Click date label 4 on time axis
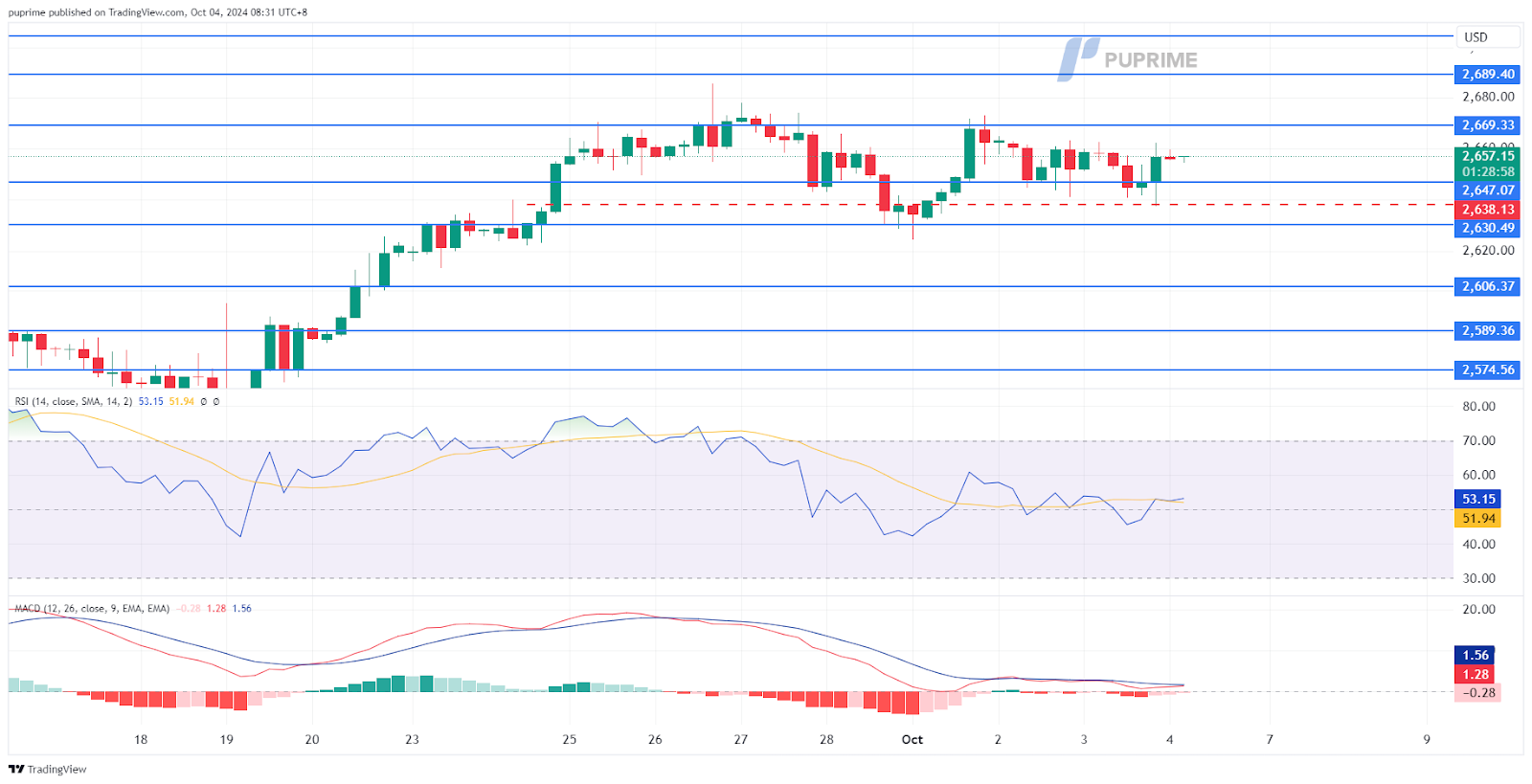The width and height of the screenshot is (1532, 784). pos(1170,740)
